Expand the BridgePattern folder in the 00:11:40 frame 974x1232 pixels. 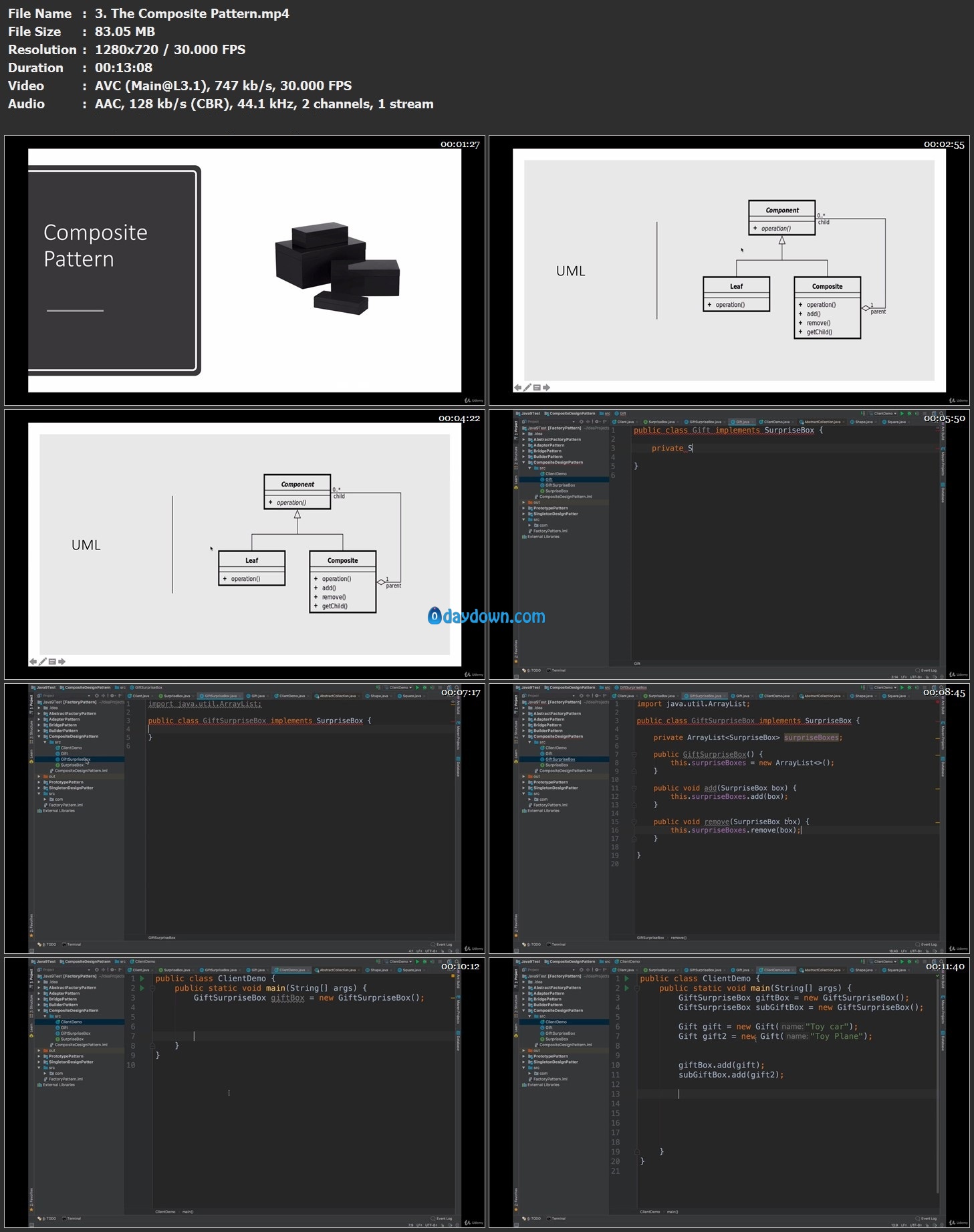(524, 999)
